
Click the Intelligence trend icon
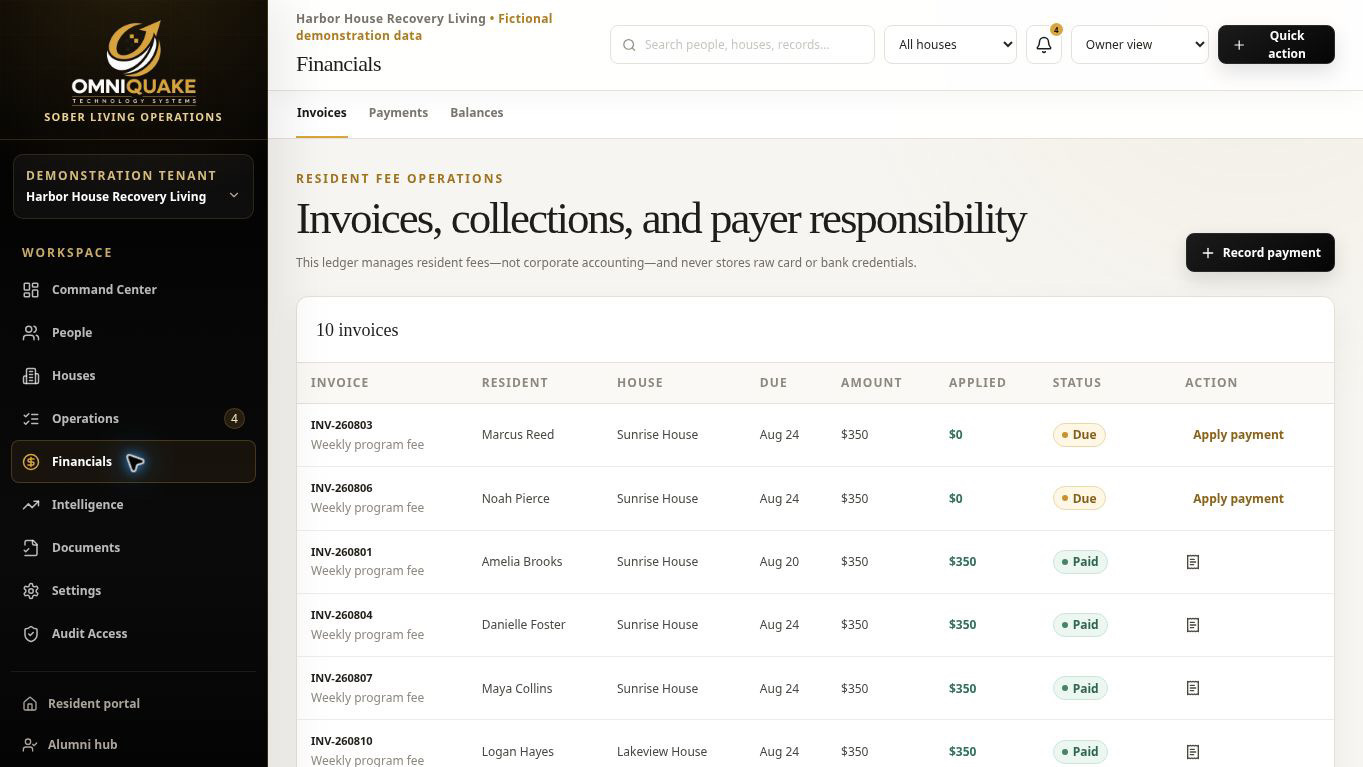tap(31, 505)
